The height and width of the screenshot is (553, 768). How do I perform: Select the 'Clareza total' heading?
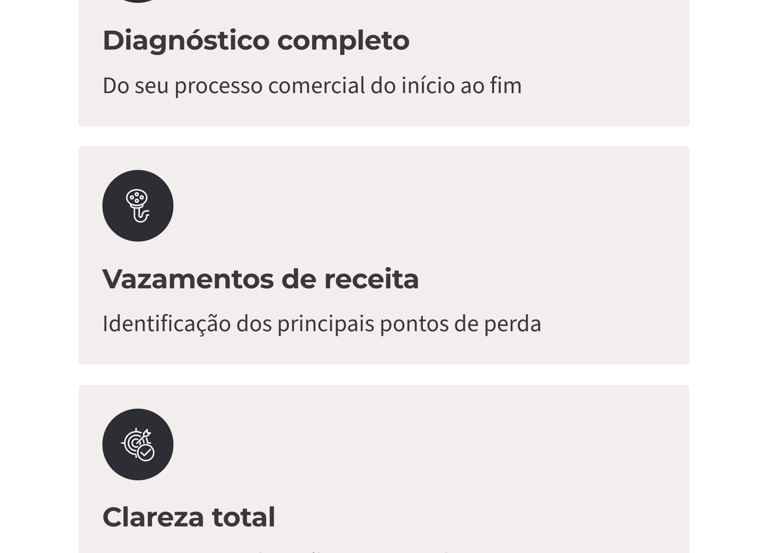coord(188,517)
